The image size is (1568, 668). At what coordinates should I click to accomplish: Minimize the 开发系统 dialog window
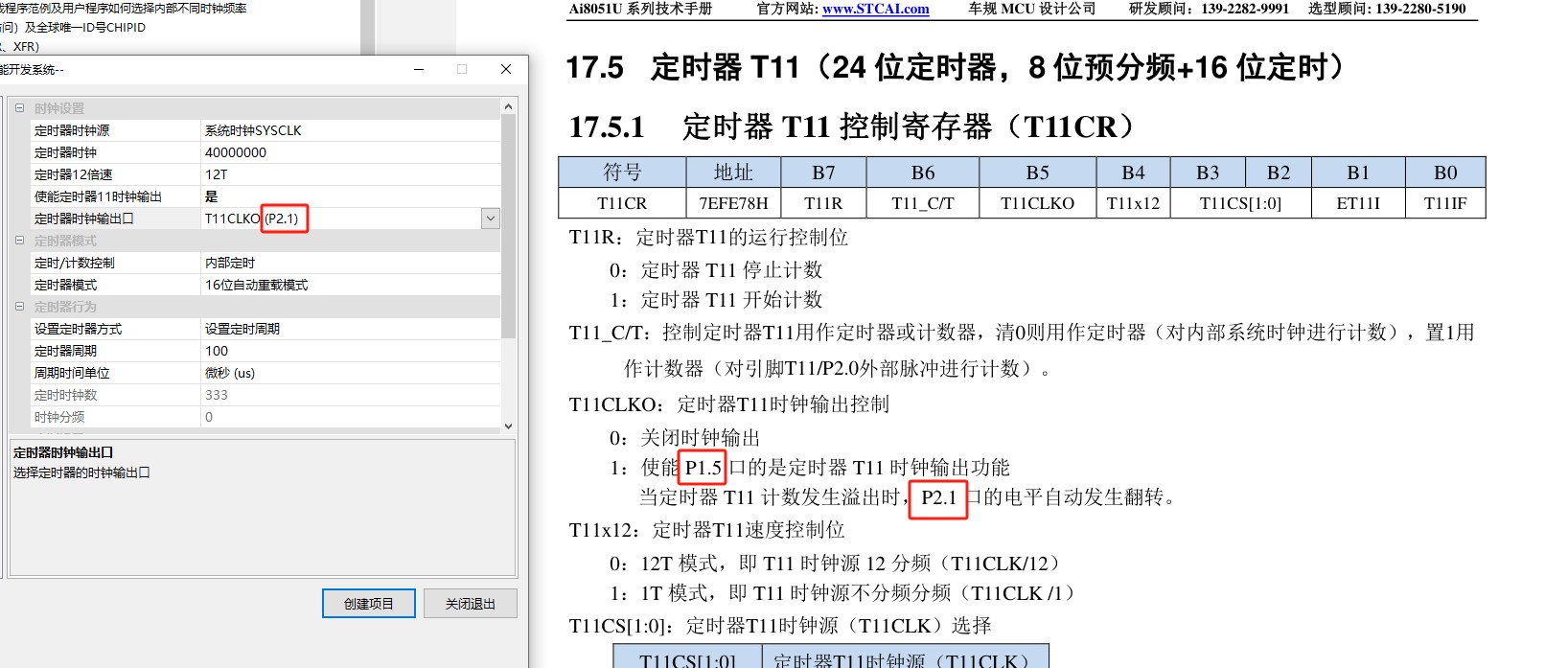(419, 69)
